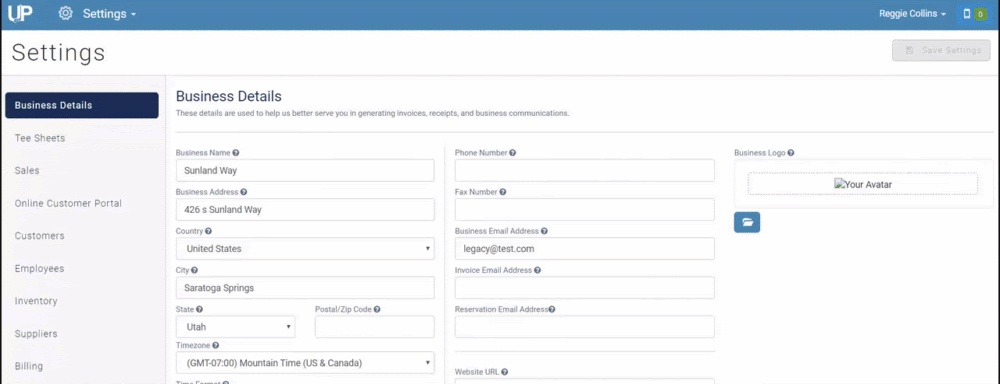Click the UP logo in header
The height and width of the screenshot is (384, 1000).
pos(20,13)
